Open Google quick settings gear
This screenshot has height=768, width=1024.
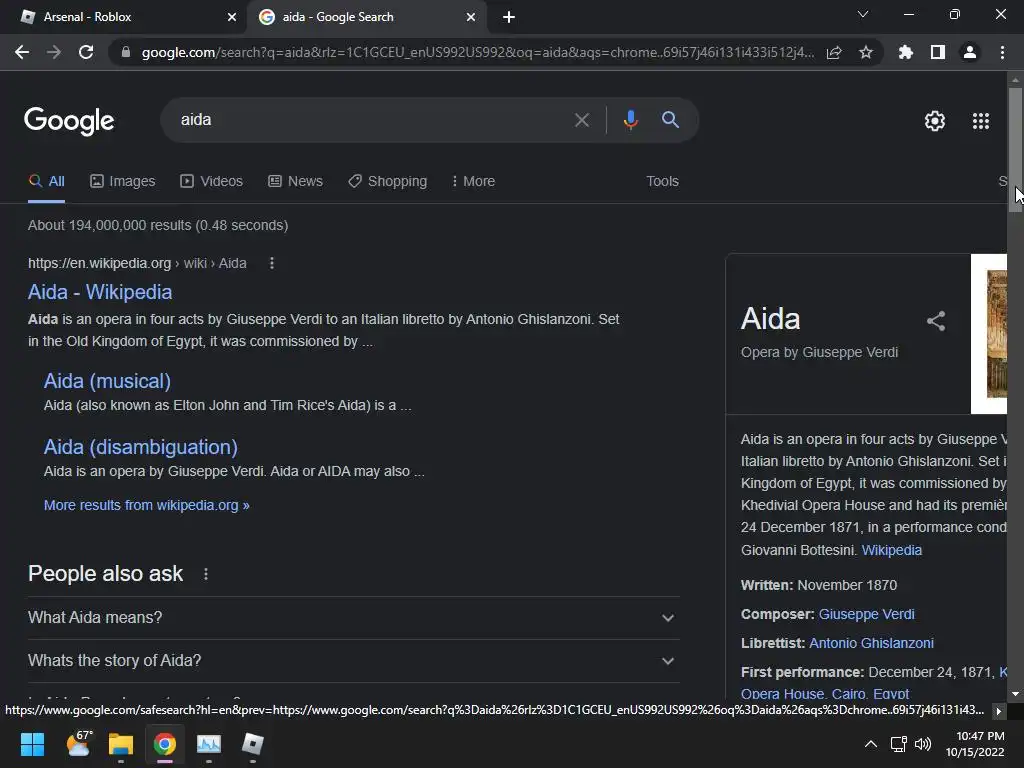[935, 121]
